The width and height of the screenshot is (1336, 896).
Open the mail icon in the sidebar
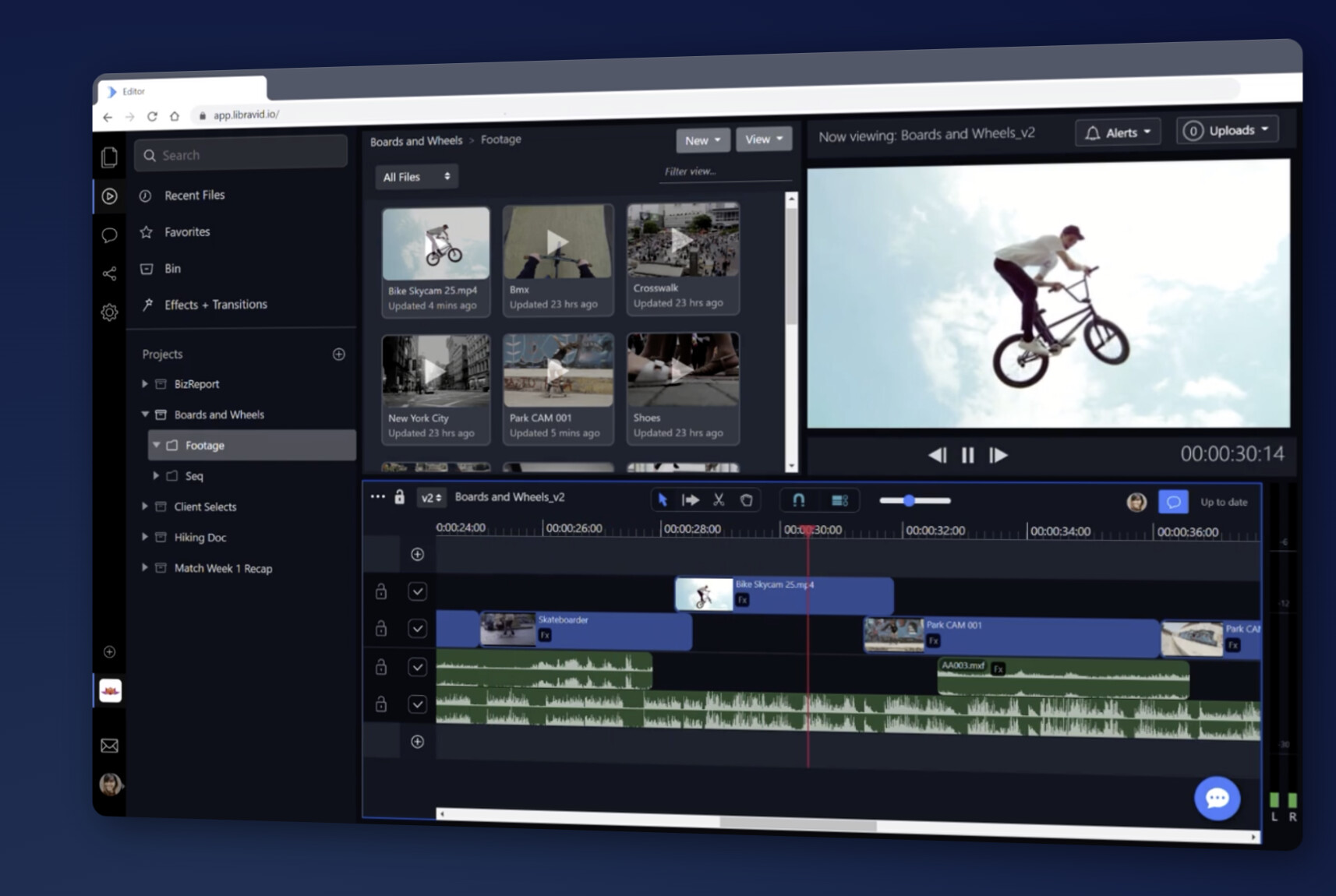(109, 746)
